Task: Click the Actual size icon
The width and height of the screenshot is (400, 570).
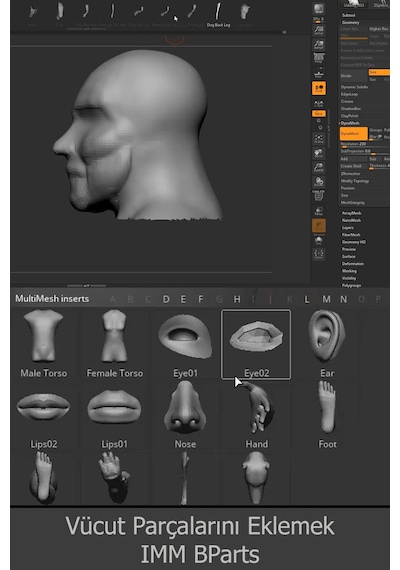Action: click(x=319, y=31)
